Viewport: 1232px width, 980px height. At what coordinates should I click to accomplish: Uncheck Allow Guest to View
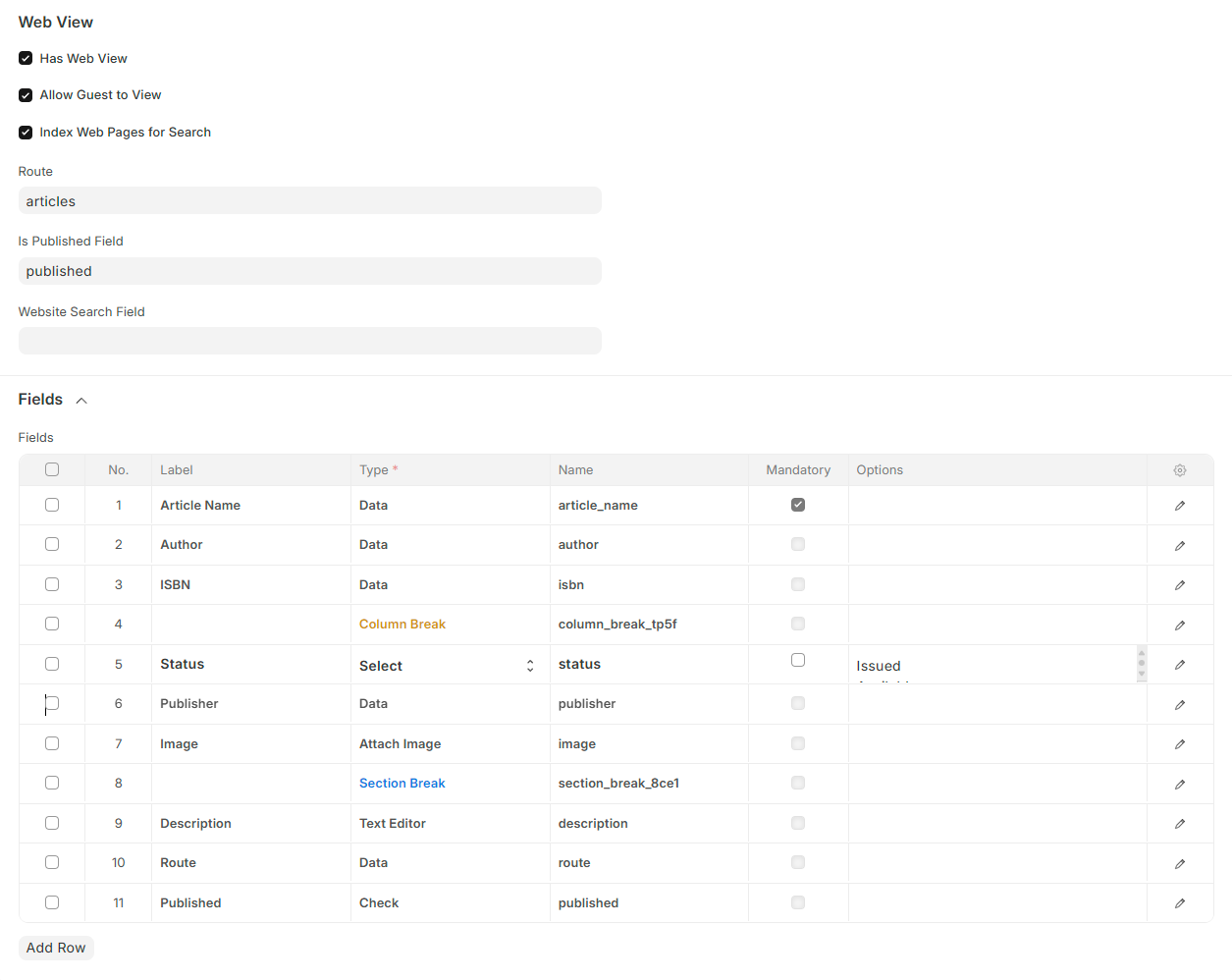pos(25,94)
